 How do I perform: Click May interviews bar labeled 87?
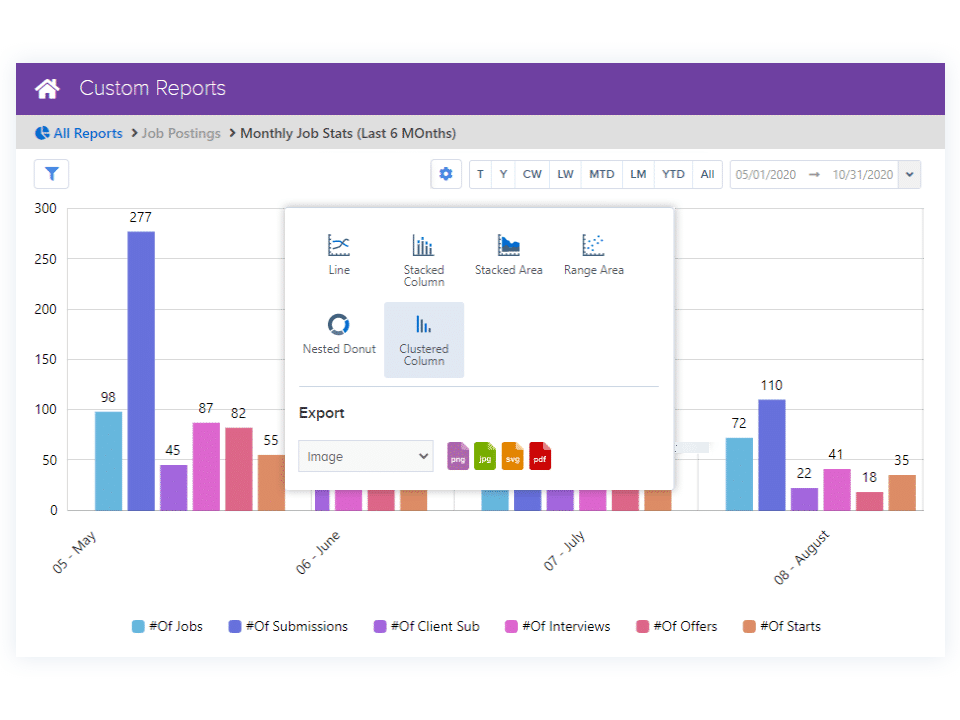pyautogui.click(x=206, y=467)
